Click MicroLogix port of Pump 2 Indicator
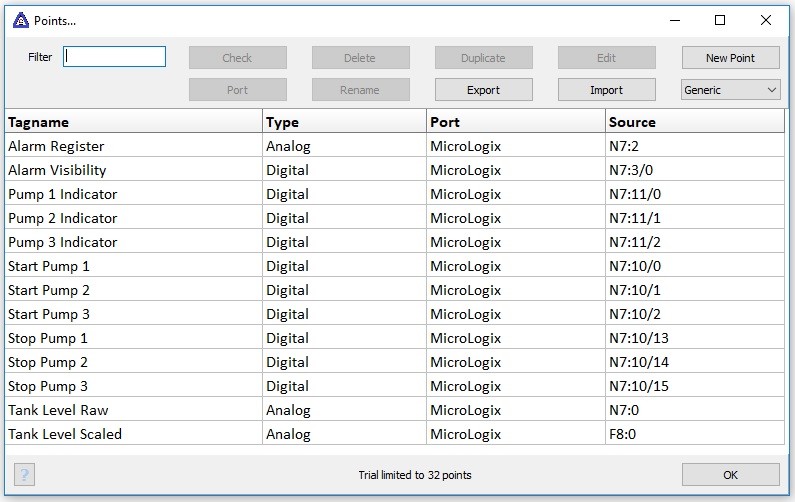795x502 pixels. coord(516,218)
